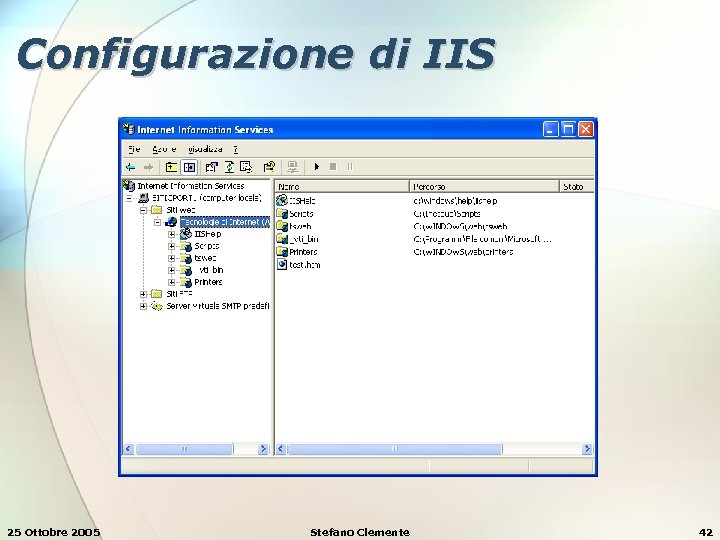The image size is (720, 540).
Task: Toggle the Show/Hide console tree icon
Action: click(189, 167)
